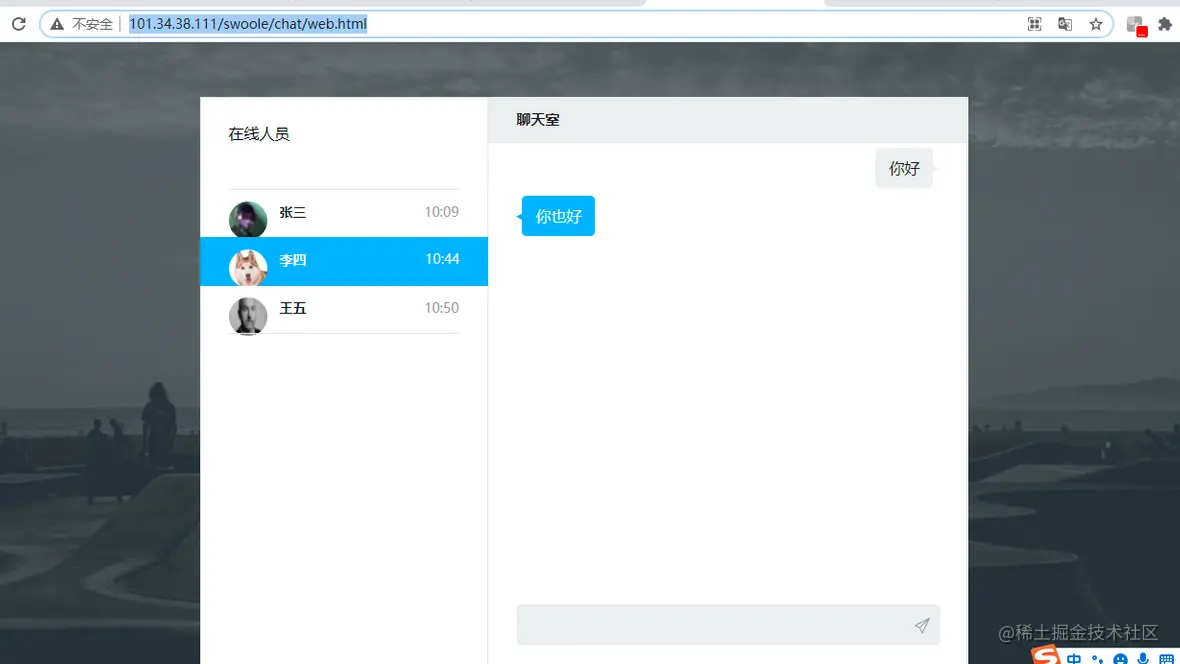
Task: Click the Sogou input method S icon
Action: coord(1045,655)
